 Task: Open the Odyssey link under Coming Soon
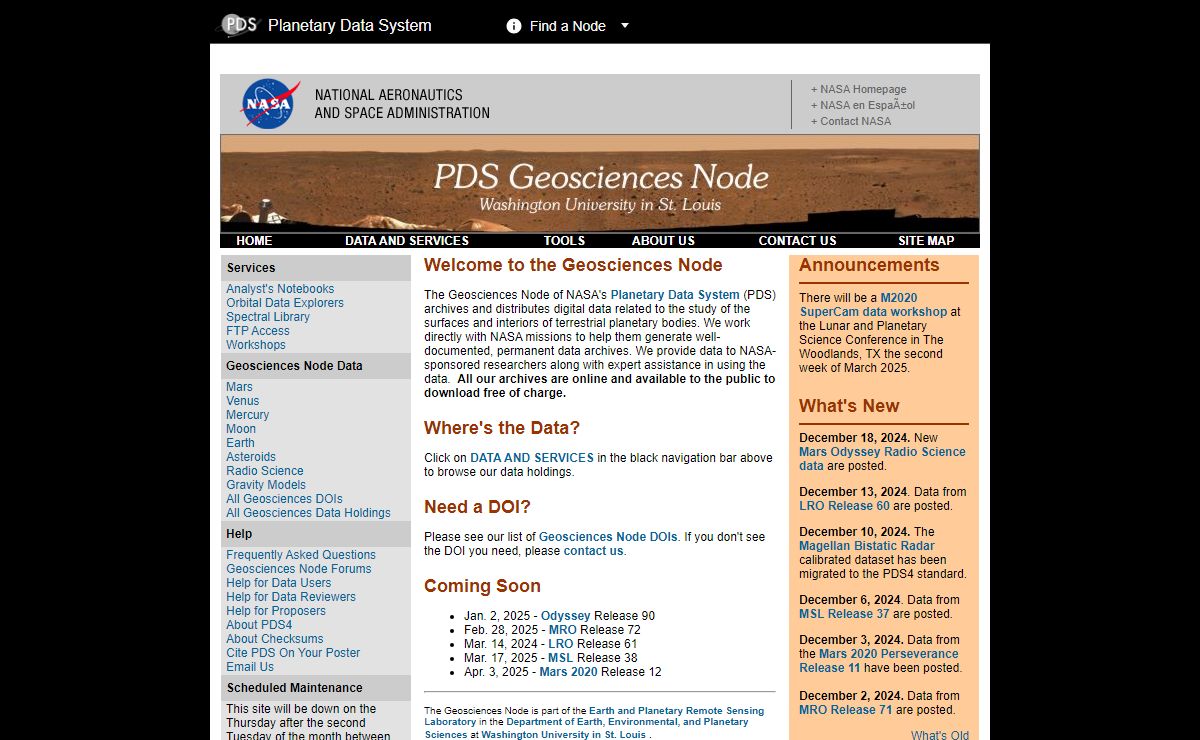point(566,616)
